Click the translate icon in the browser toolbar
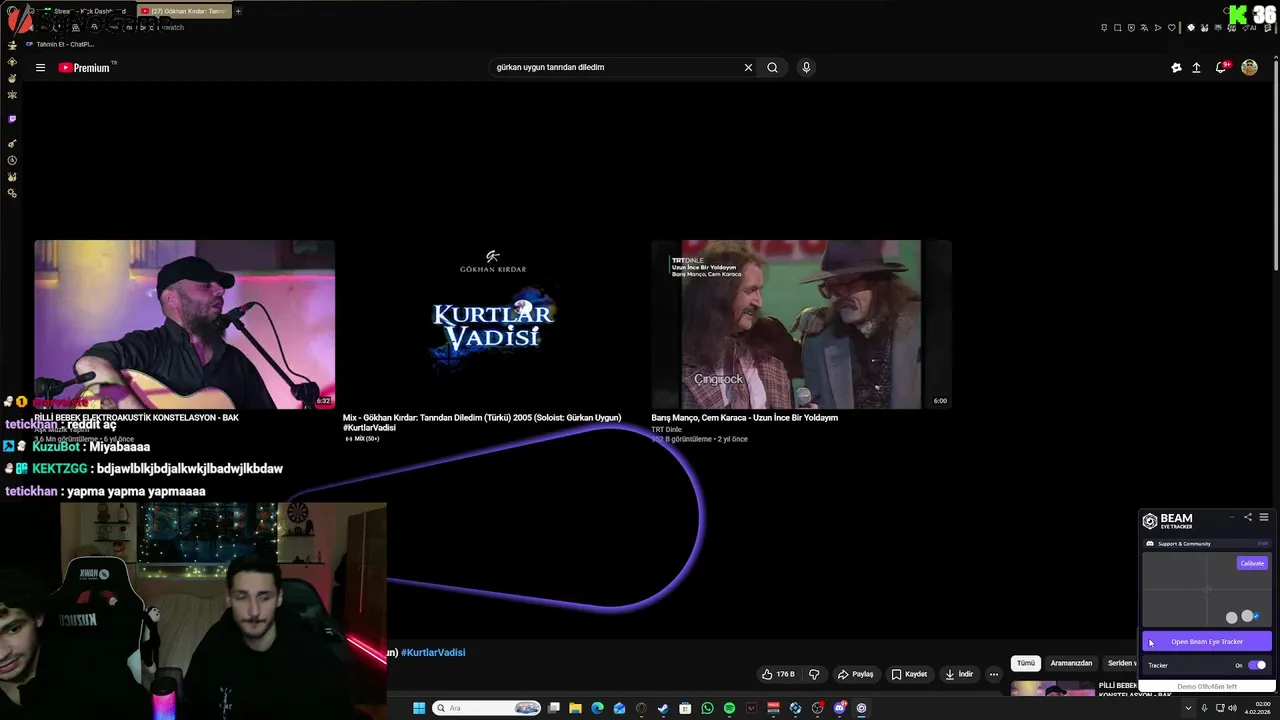Screen dimensions: 1280x720 click(1144, 28)
